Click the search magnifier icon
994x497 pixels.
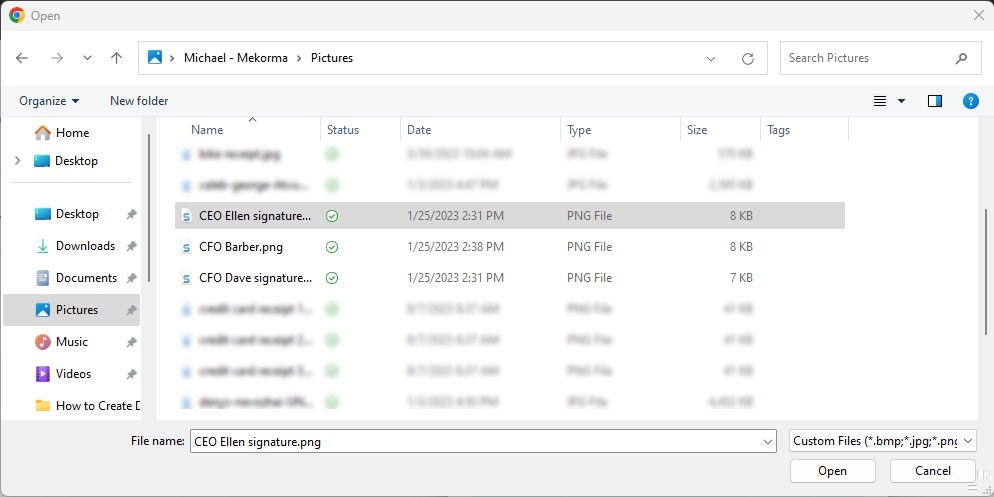(961, 58)
